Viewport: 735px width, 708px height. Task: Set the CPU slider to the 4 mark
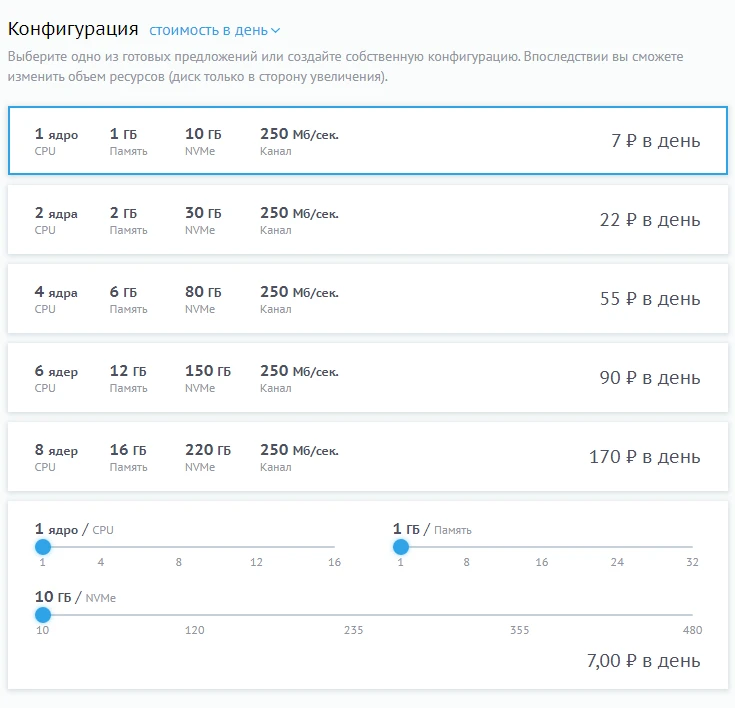pos(101,547)
